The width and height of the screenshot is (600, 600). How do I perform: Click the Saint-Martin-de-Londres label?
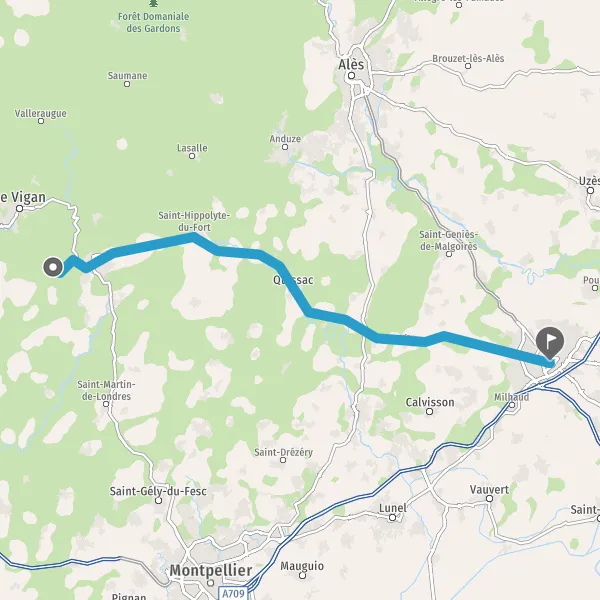click(x=106, y=390)
